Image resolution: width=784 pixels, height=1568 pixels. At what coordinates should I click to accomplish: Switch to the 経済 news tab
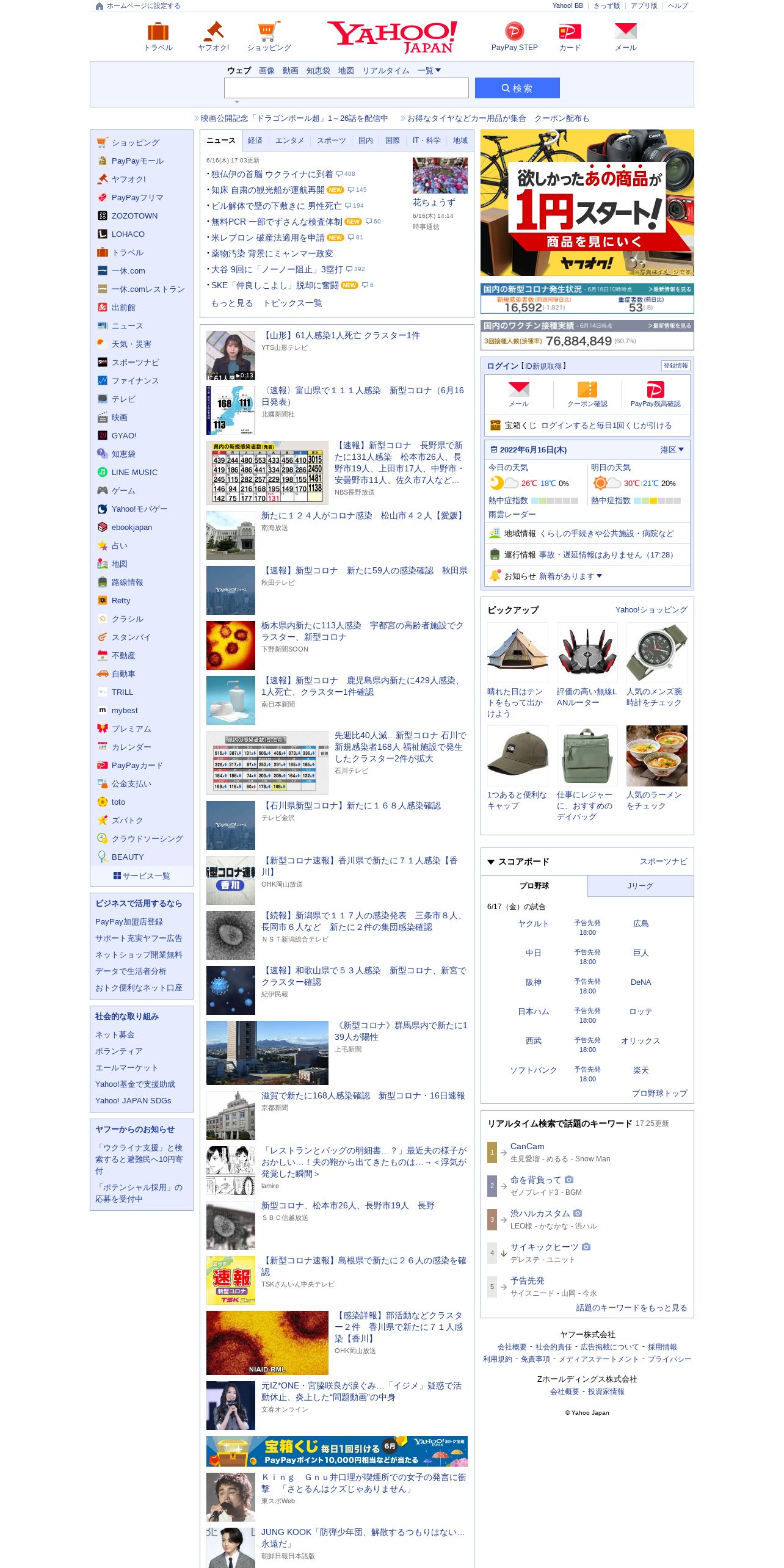click(255, 140)
